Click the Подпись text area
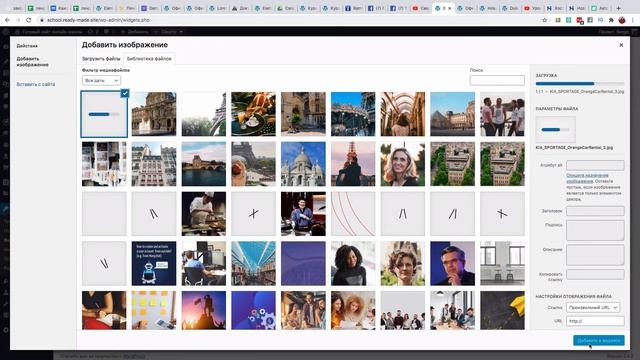 (595, 230)
